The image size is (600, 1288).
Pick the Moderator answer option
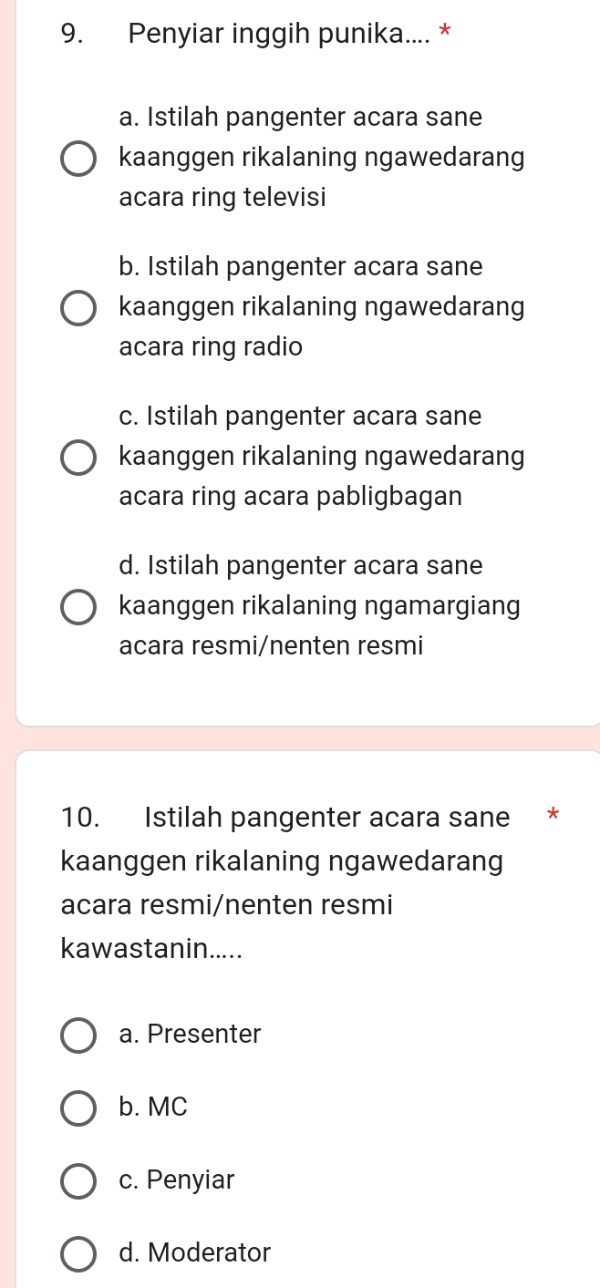77,1253
